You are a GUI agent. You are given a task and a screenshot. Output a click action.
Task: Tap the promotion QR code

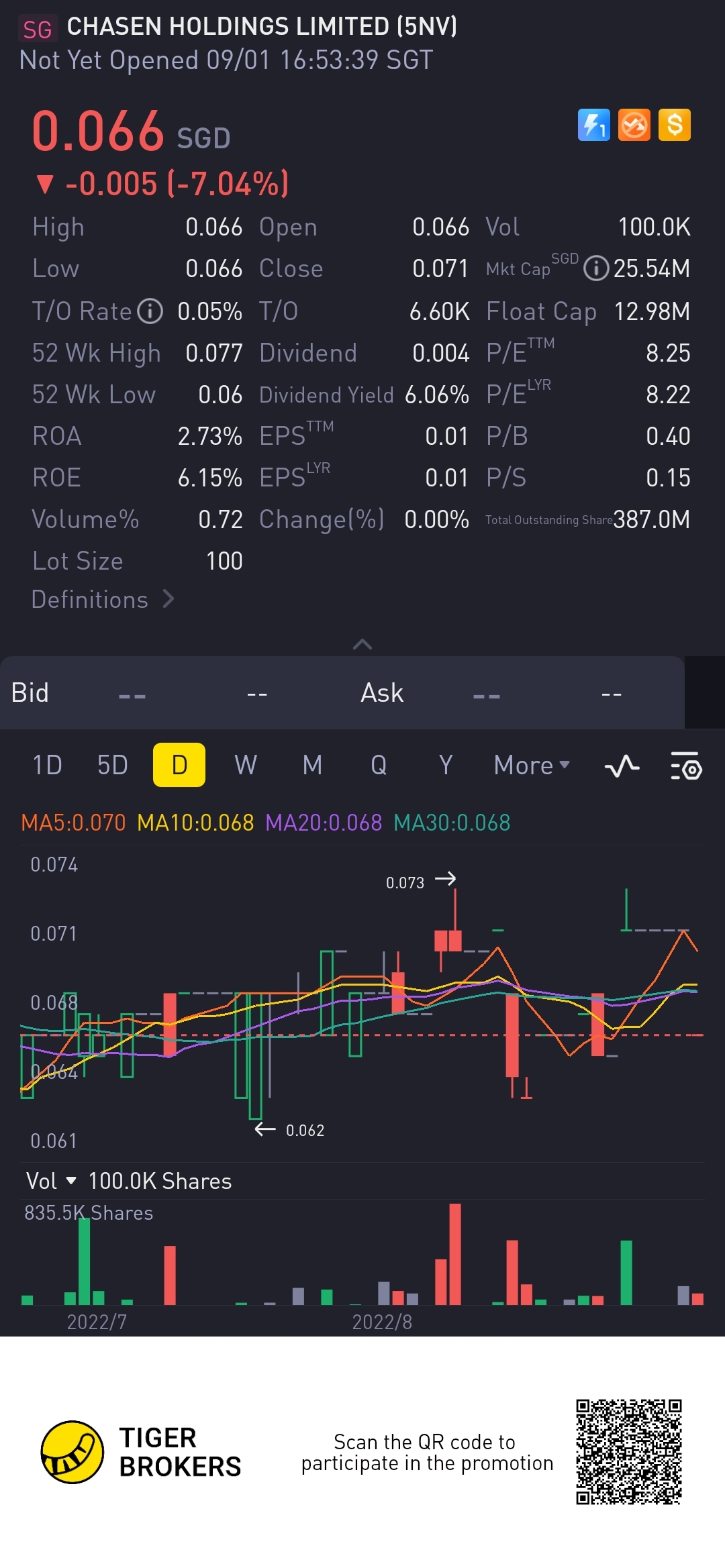(629, 1452)
